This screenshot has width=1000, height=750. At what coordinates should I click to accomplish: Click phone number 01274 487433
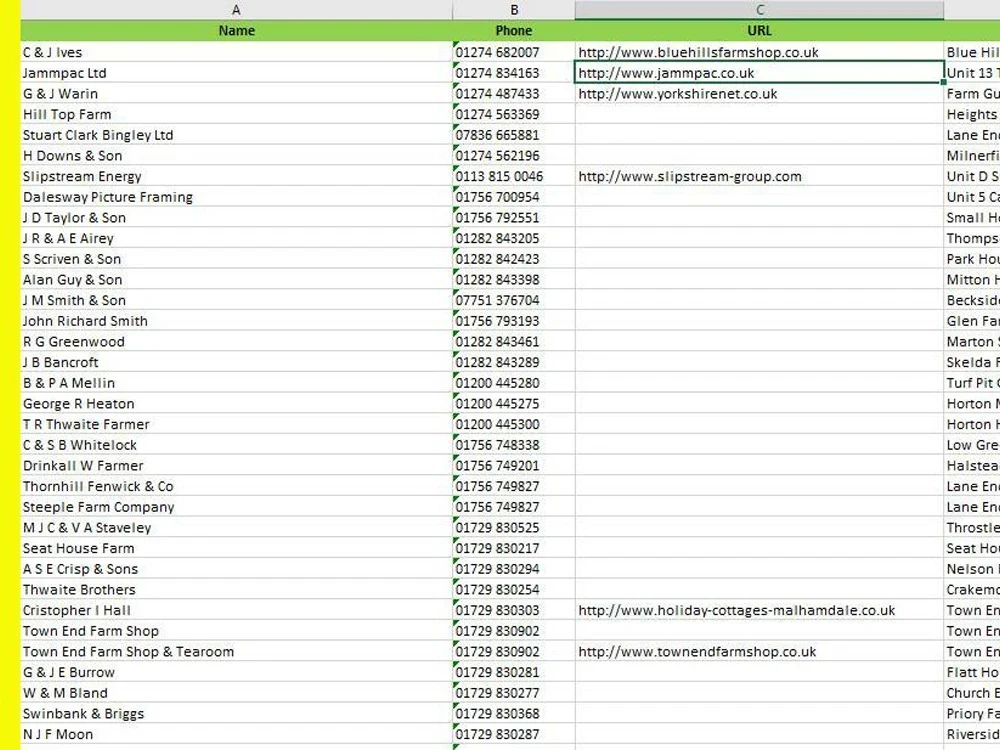click(513, 94)
